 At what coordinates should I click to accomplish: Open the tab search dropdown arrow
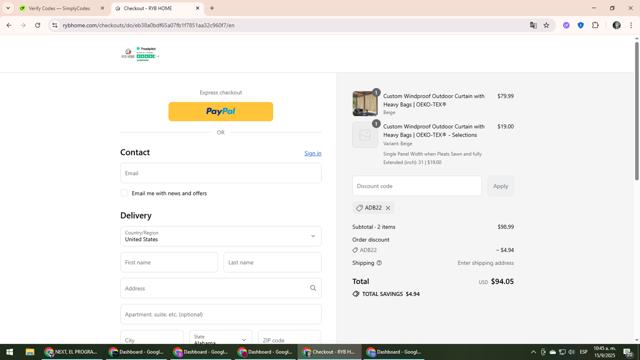click(x=8, y=8)
